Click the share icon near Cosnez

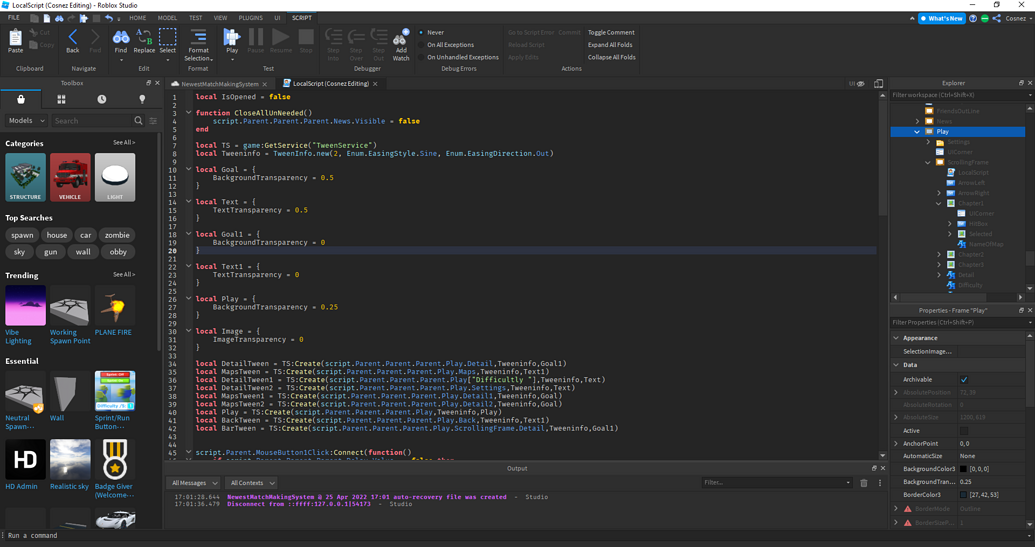tap(997, 18)
